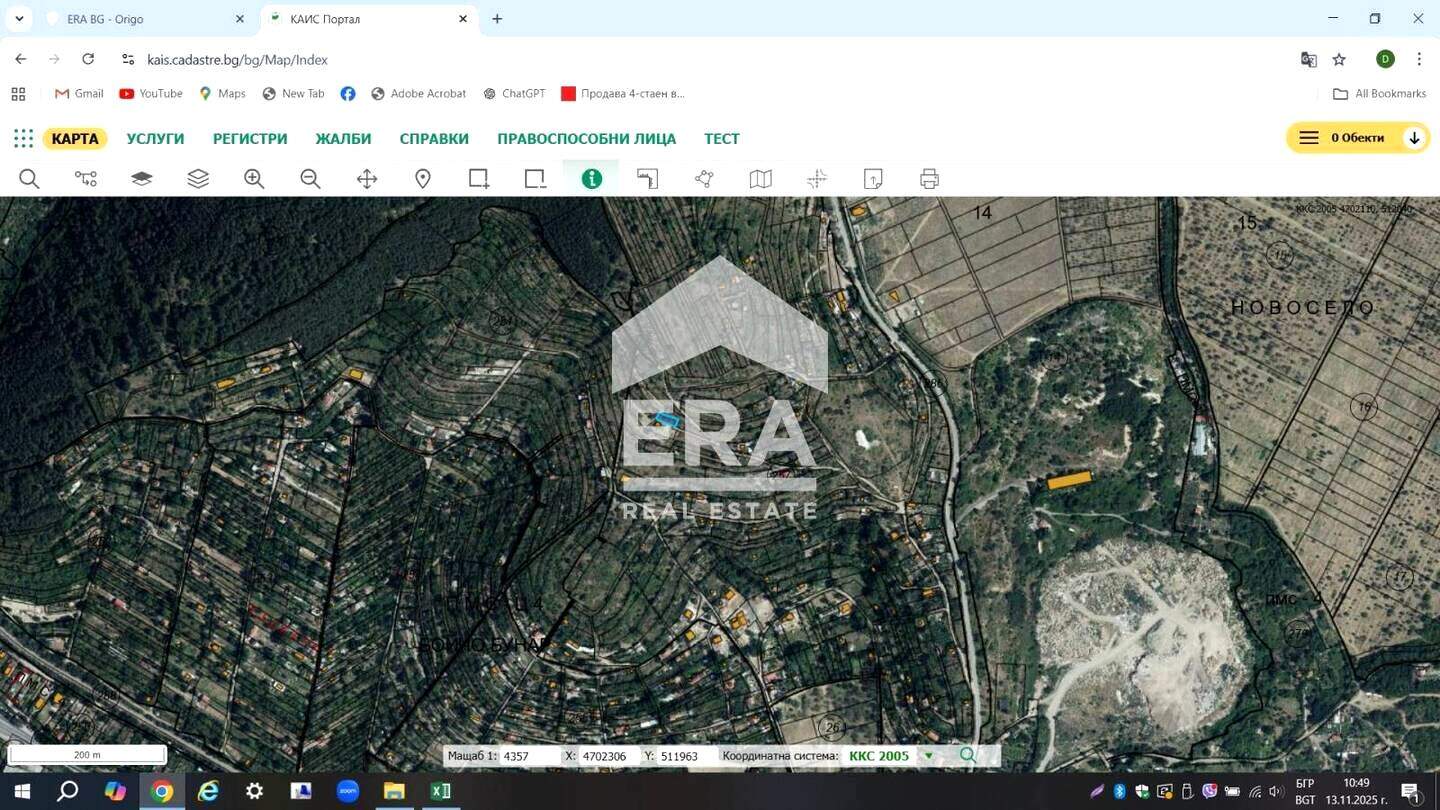Select the location pin tool
The height and width of the screenshot is (810, 1440).
tap(423, 179)
